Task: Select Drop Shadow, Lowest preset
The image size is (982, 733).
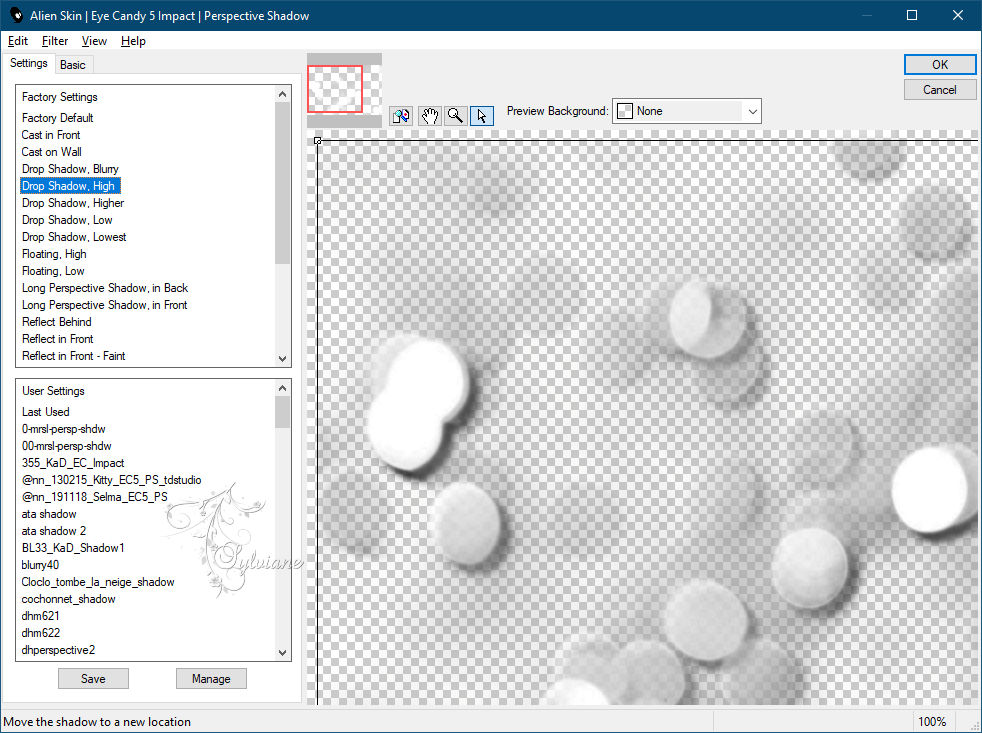Action: click(x=74, y=237)
